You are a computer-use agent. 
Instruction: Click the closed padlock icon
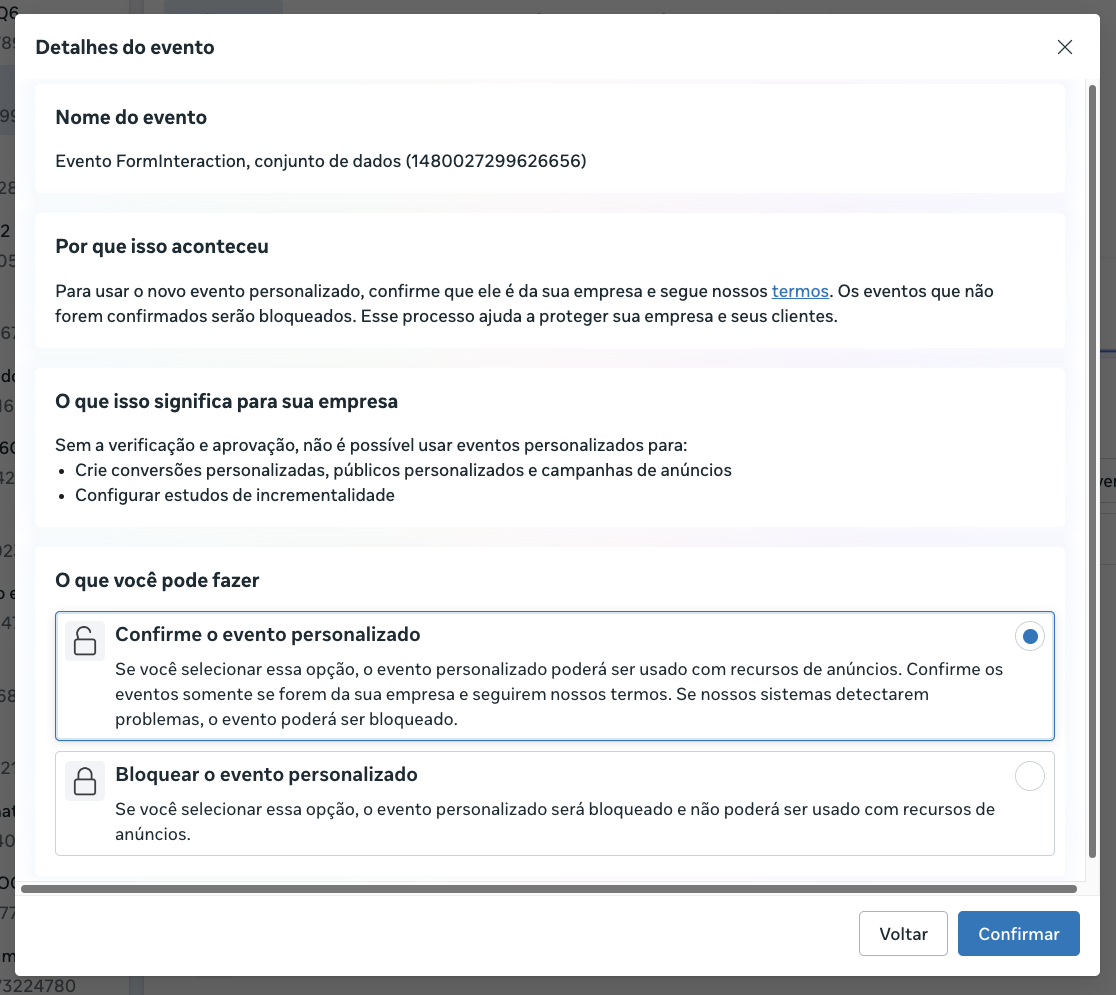coord(85,780)
